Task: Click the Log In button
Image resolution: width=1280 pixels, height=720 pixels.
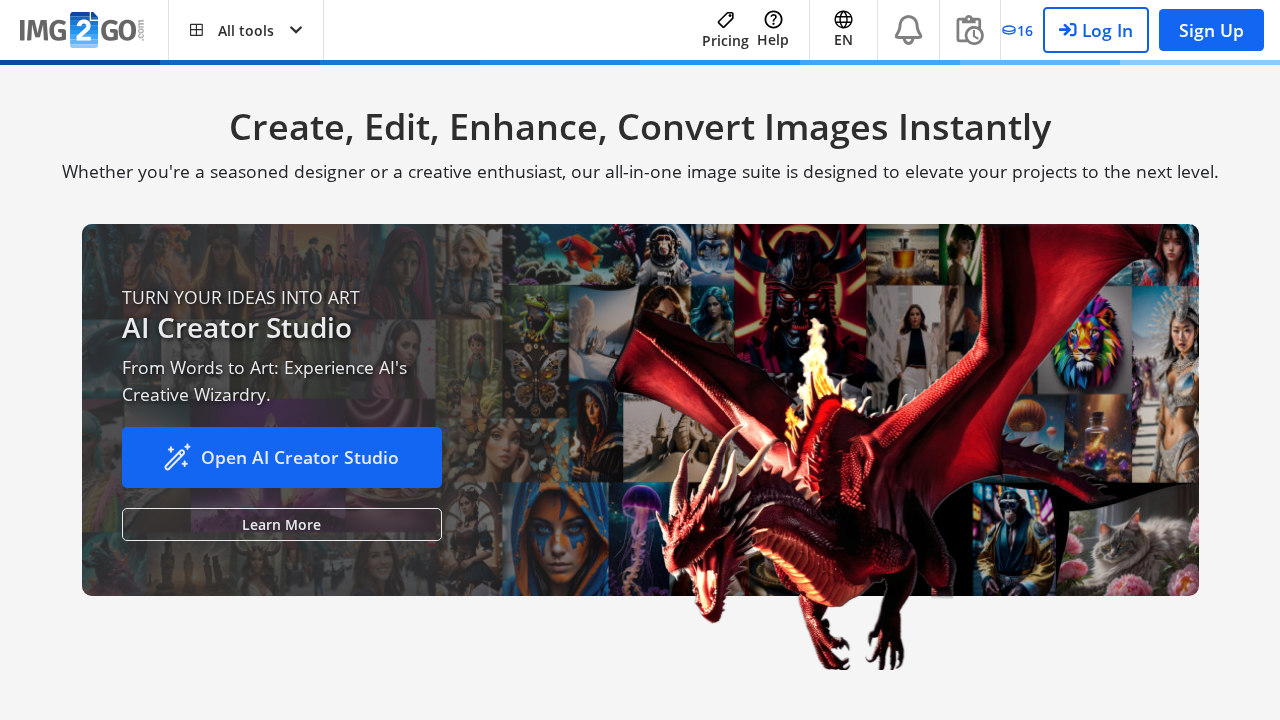Action: 1095,29
